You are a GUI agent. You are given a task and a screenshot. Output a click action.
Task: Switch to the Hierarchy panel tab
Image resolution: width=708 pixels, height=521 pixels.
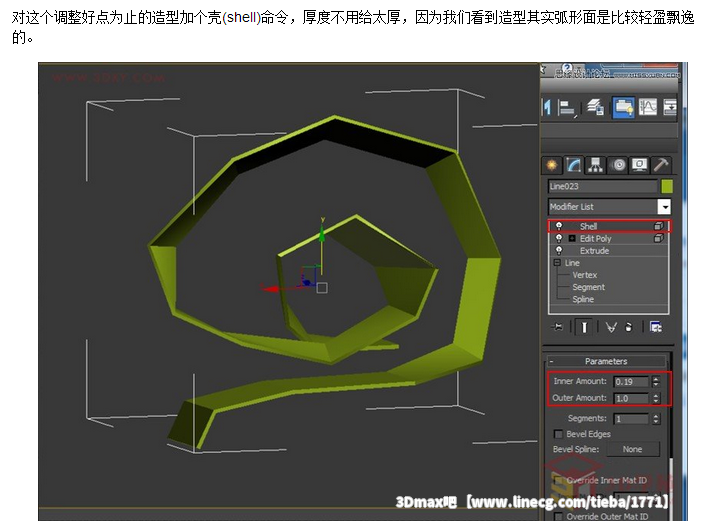point(595,165)
